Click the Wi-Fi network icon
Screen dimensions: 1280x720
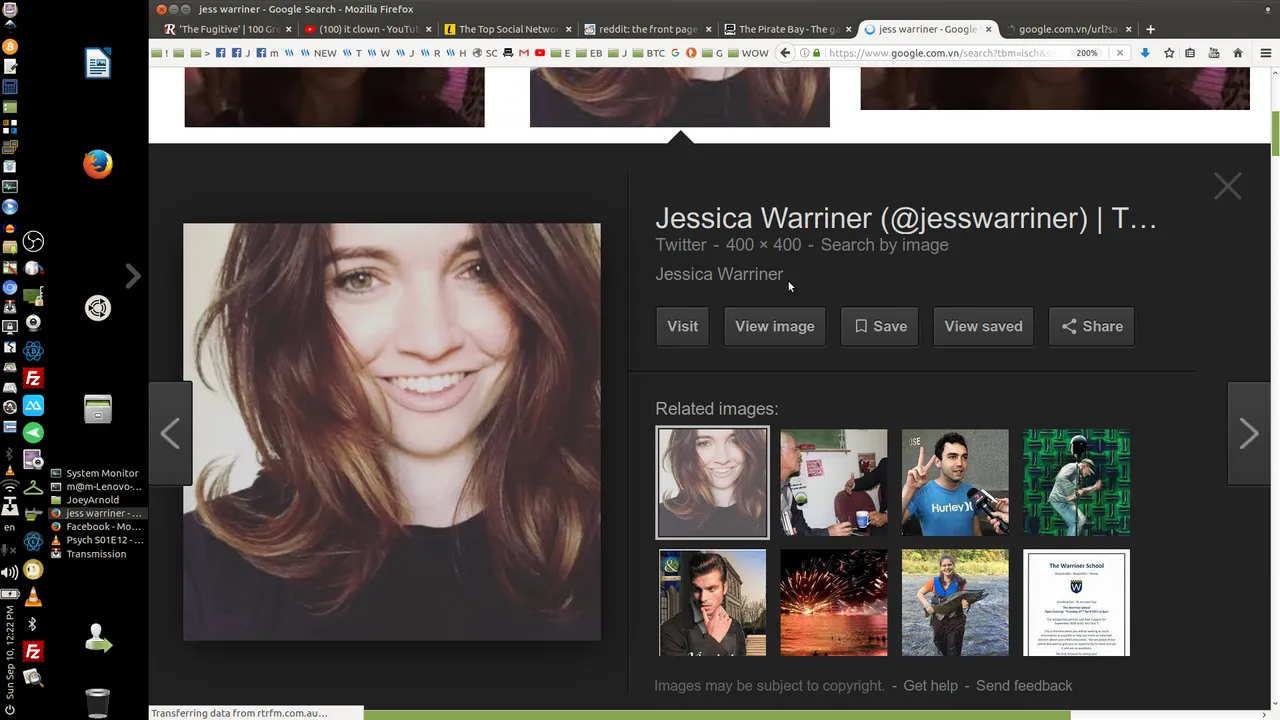pos(10,488)
